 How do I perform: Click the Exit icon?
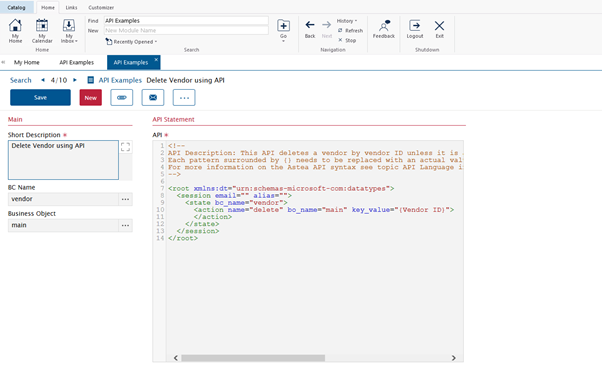pyautogui.click(x=439, y=29)
